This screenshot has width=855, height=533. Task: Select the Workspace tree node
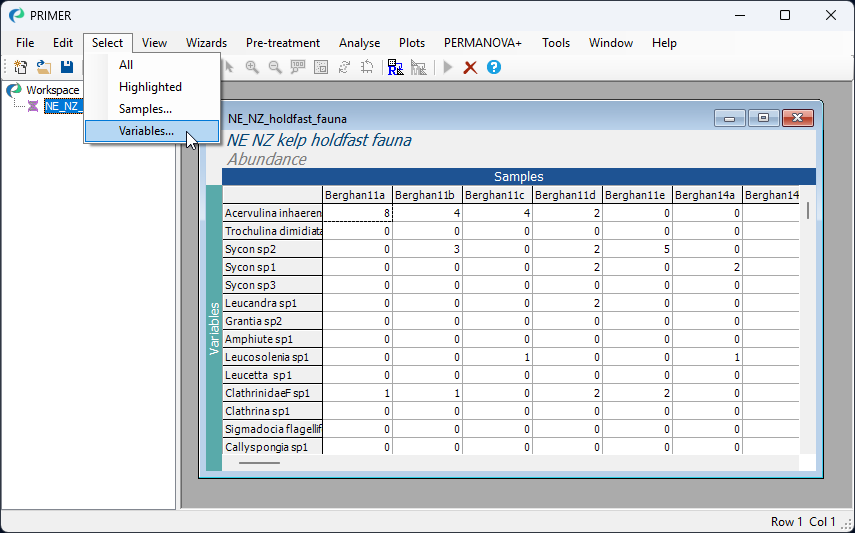coord(52,90)
